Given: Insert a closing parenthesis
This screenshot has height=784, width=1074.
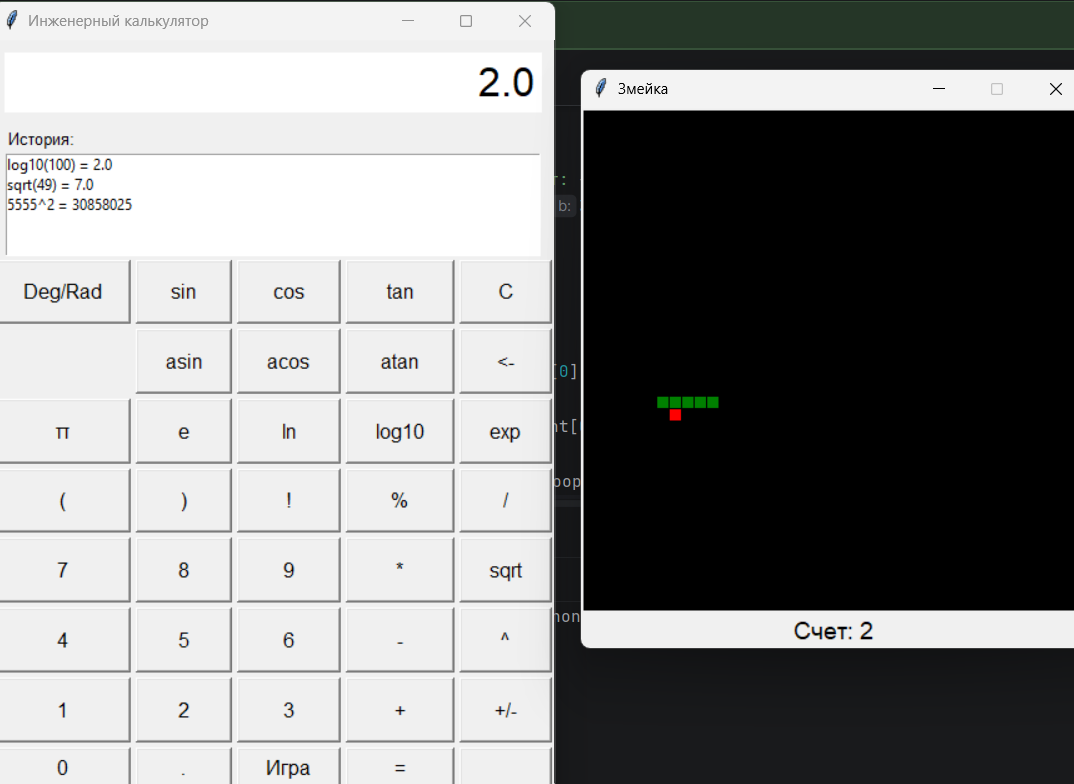Looking at the screenshot, I should (184, 501).
